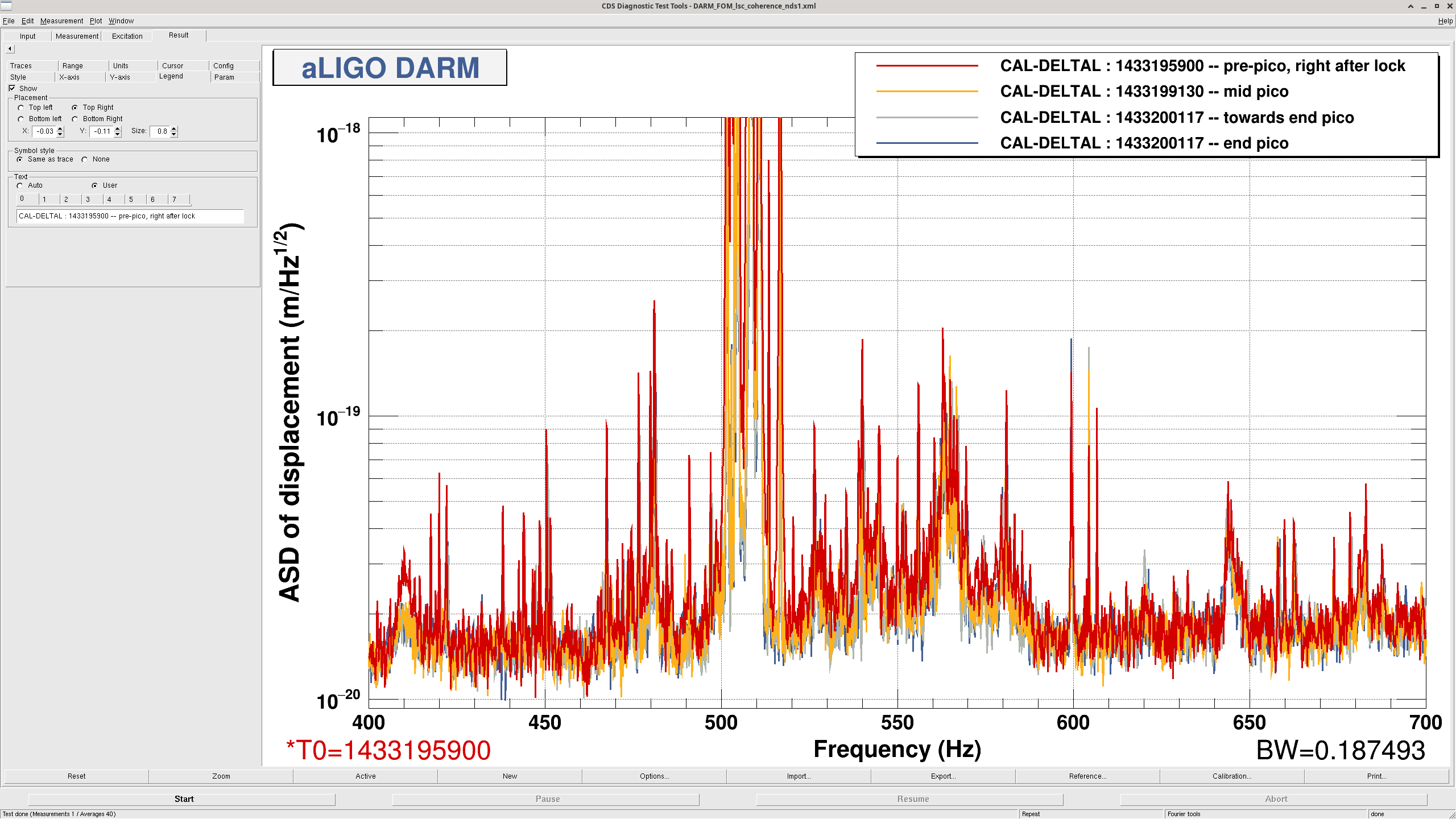The image size is (1456, 819).
Task: Open the Measurement menu
Action: point(61,21)
